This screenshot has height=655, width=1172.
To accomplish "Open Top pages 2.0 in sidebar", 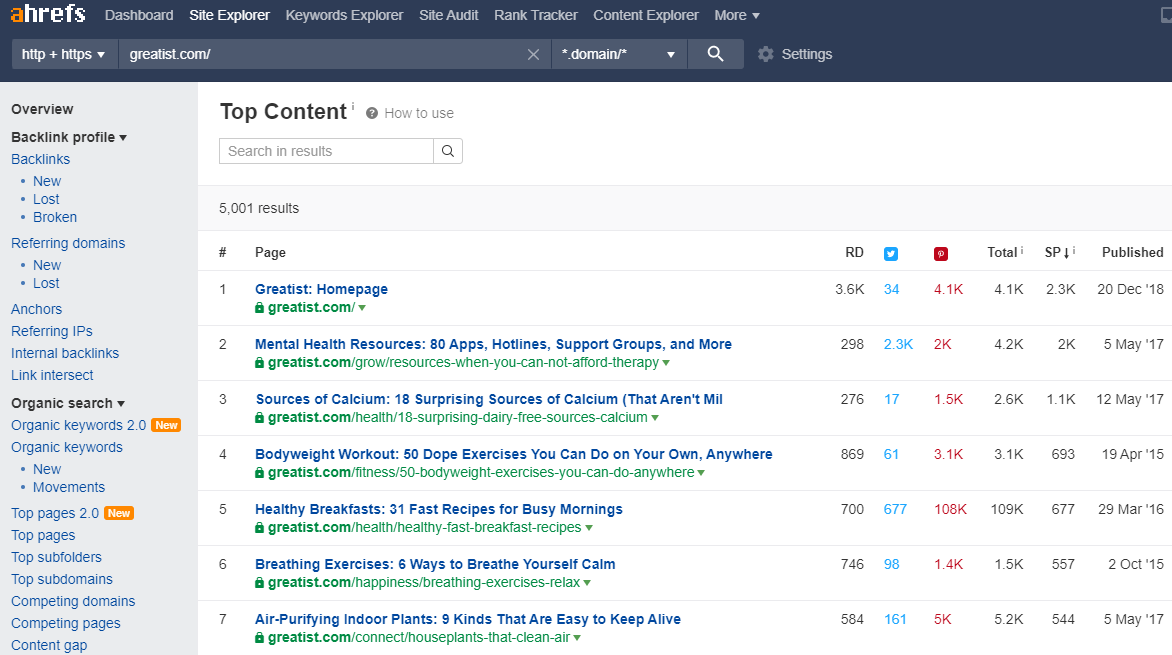I will tap(55, 513).
